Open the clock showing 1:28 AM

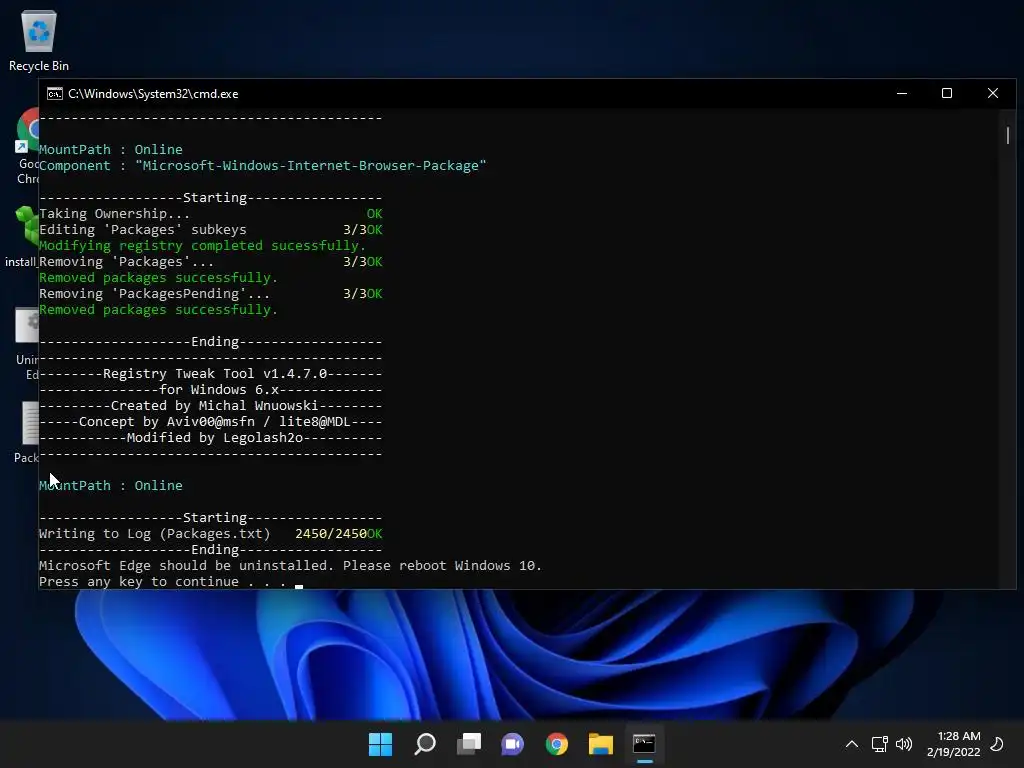(953, 744)
